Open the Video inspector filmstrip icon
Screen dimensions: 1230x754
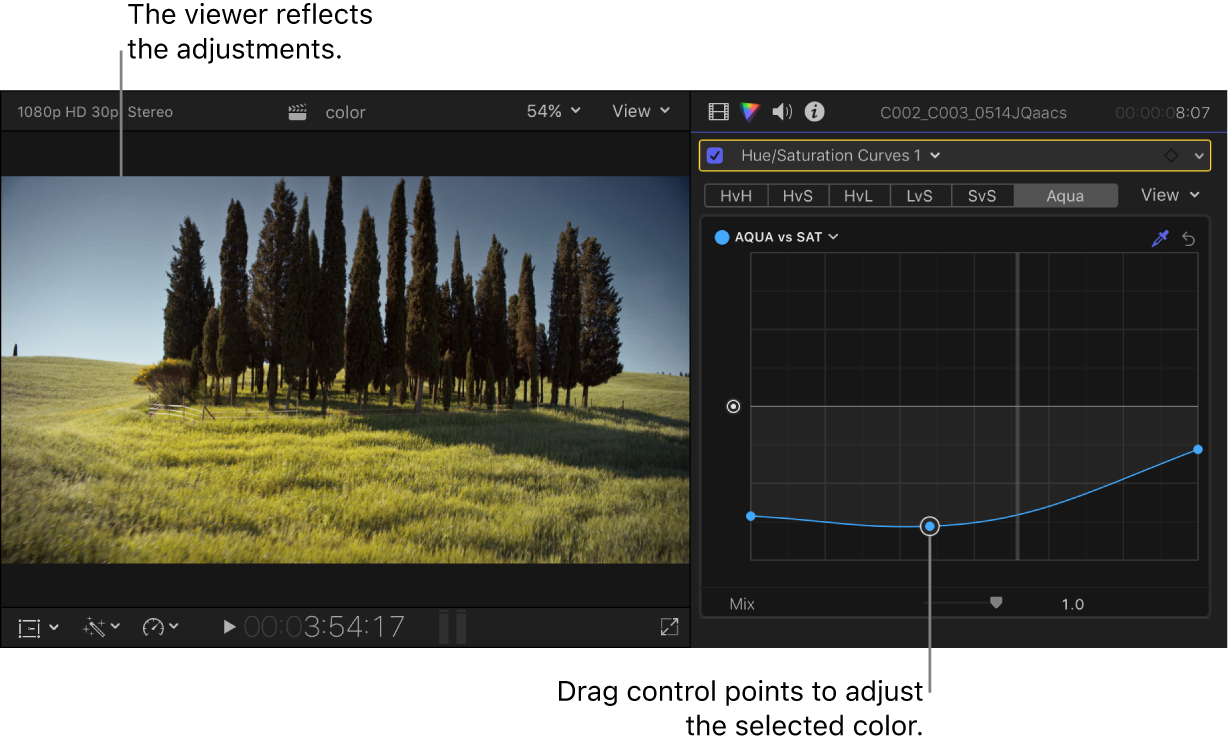coord(718,111)
